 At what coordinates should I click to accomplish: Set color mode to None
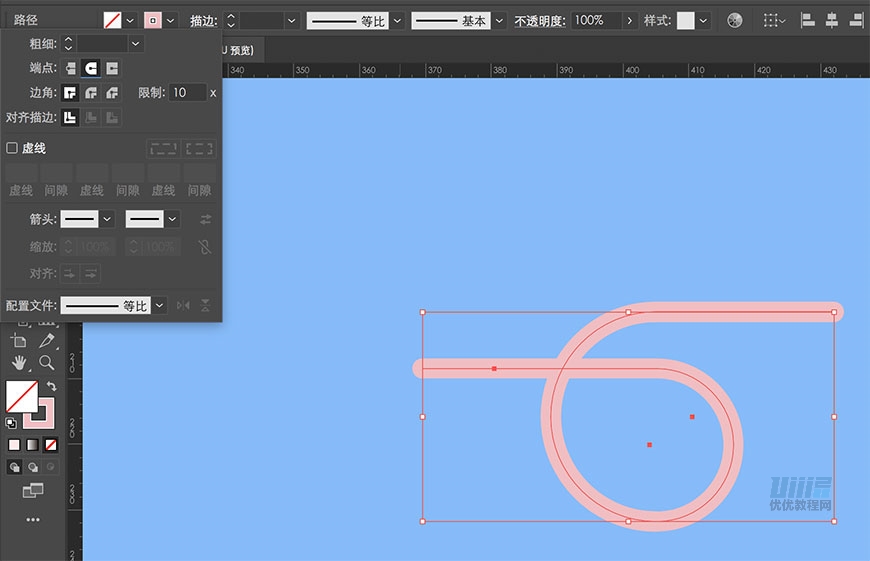click(x=51, y=444)
